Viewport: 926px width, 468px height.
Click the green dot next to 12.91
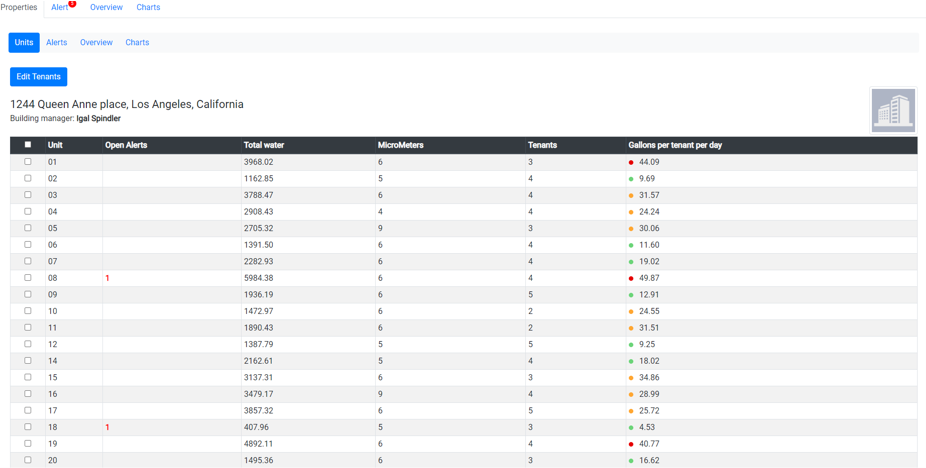click(631, 295)
